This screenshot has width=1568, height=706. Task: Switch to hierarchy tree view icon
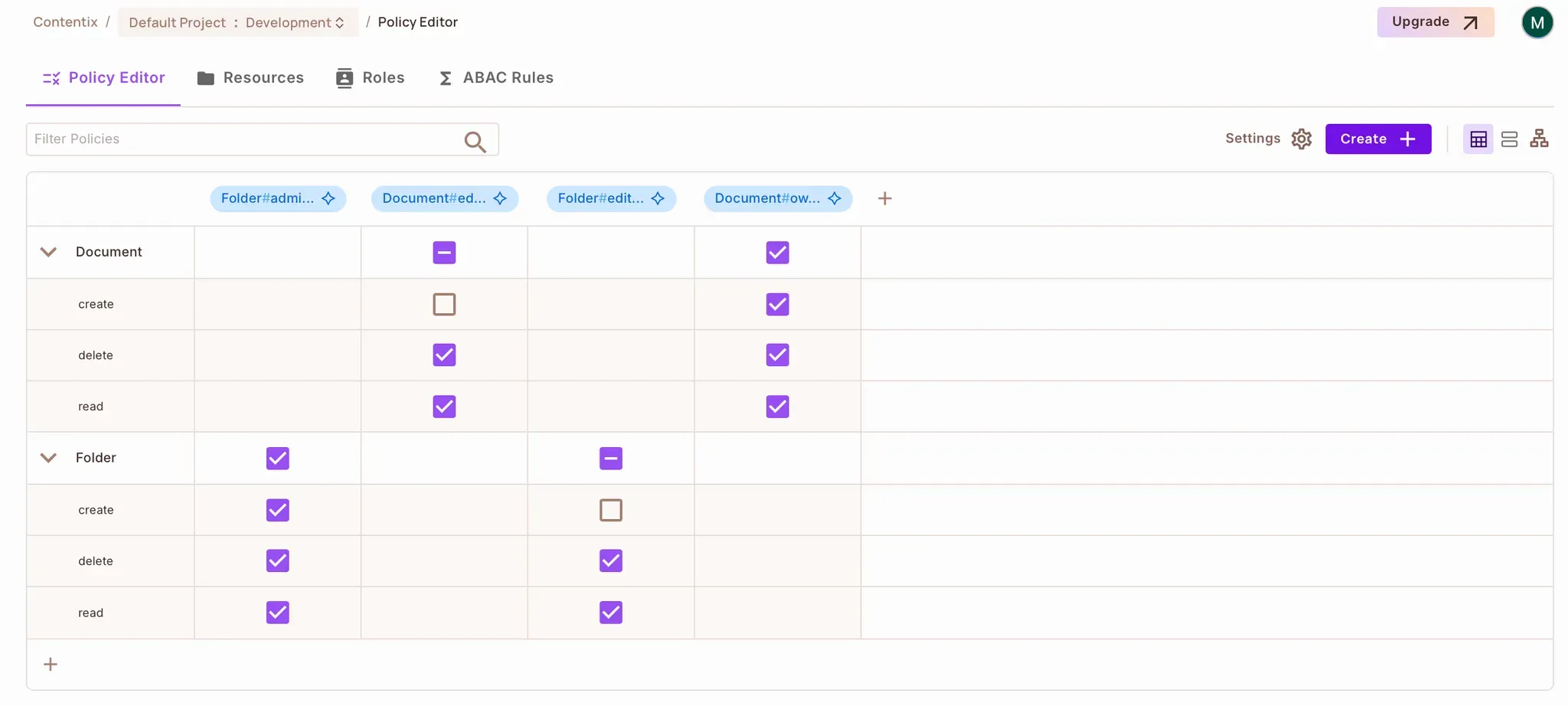coord(1539,139)
